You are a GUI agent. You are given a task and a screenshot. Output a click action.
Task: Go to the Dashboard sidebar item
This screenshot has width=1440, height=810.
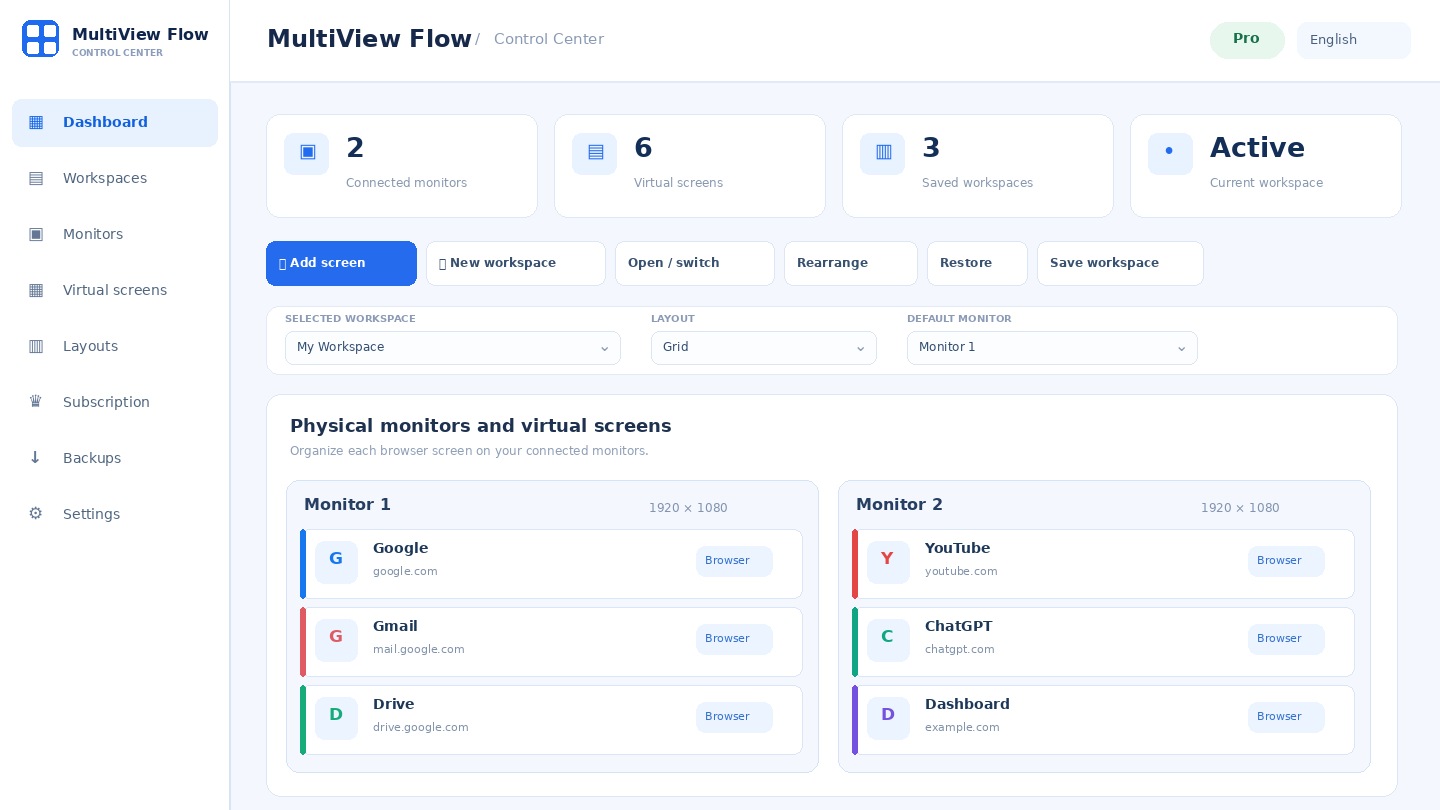115,123
